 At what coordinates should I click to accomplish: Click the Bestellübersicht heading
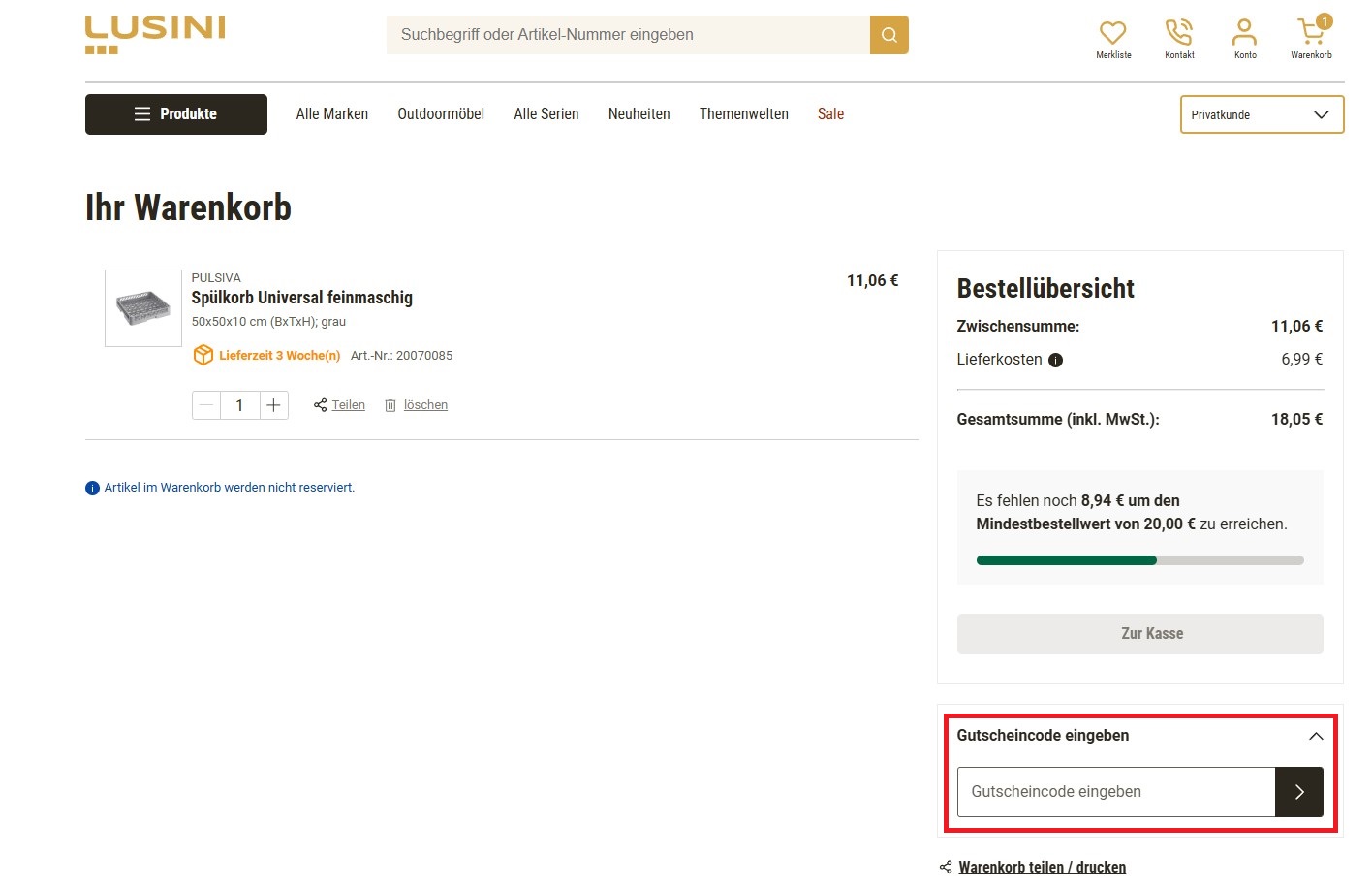pyautogui.click(x=1045, y=289)
